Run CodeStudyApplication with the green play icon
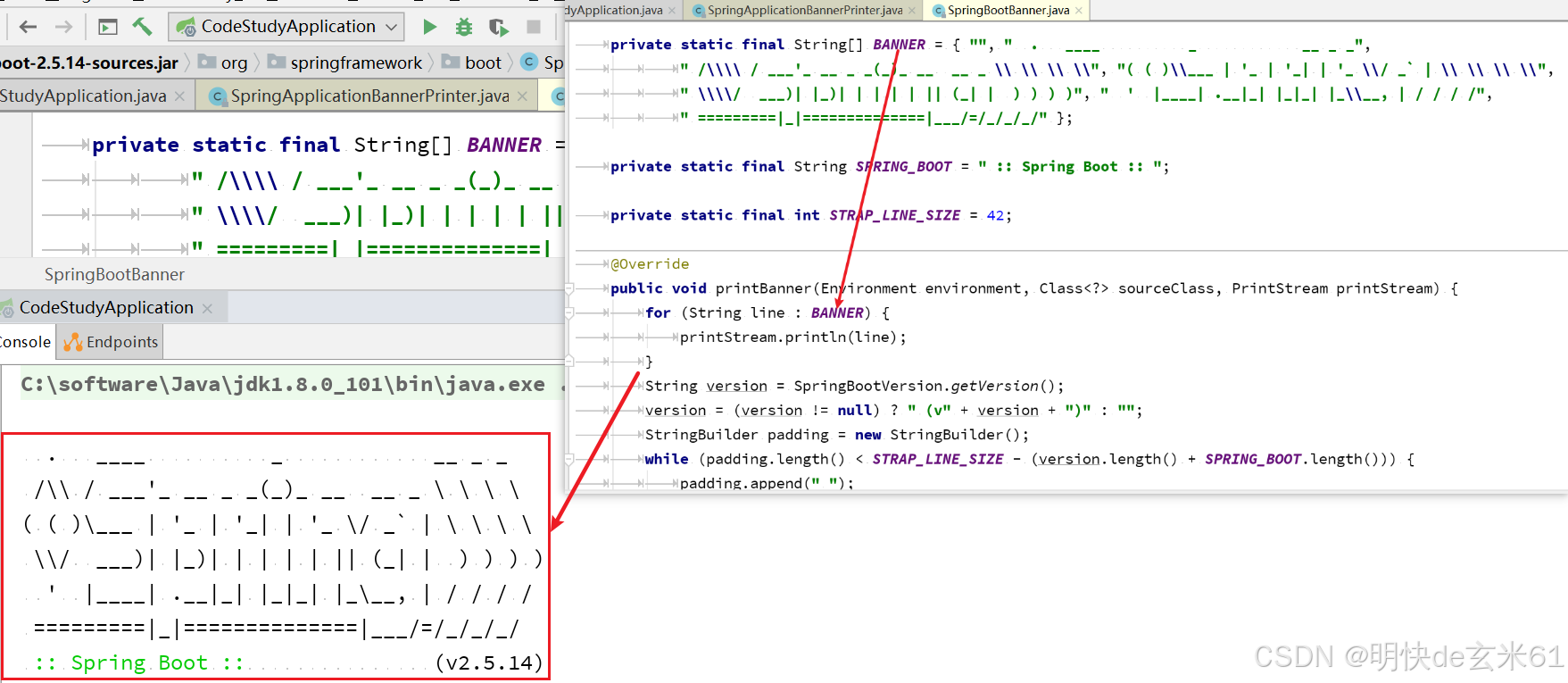 tap(429, 27)
